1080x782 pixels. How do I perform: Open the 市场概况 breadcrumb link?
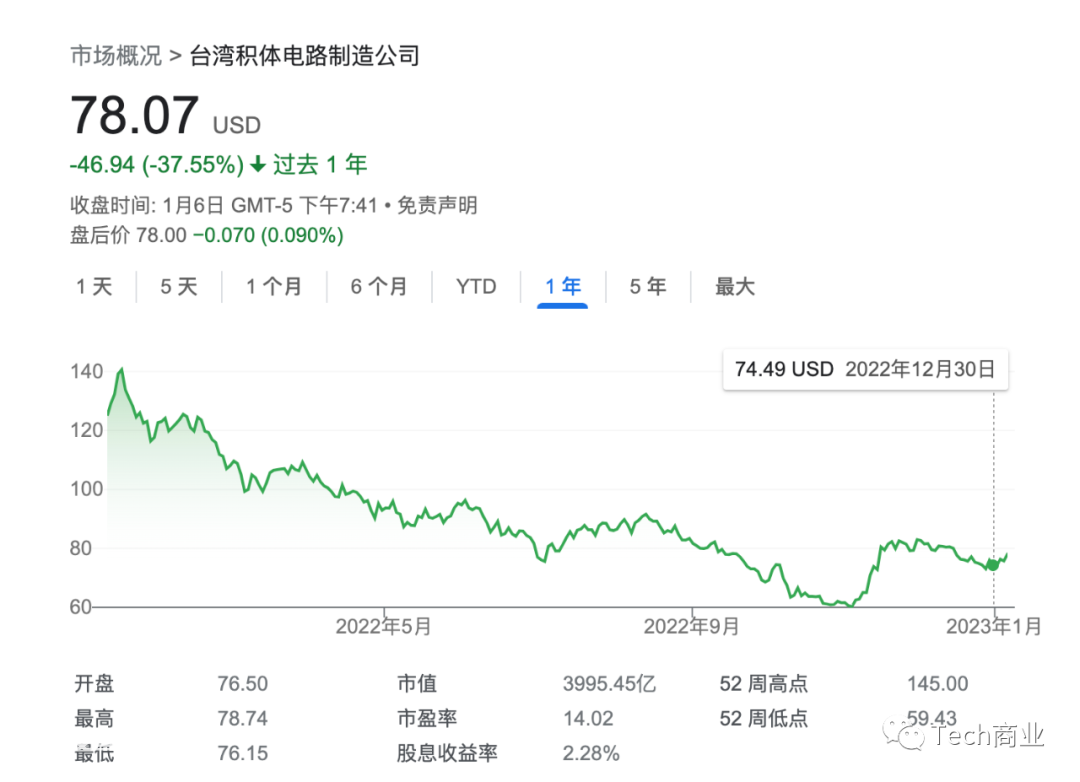click(116, 56)
